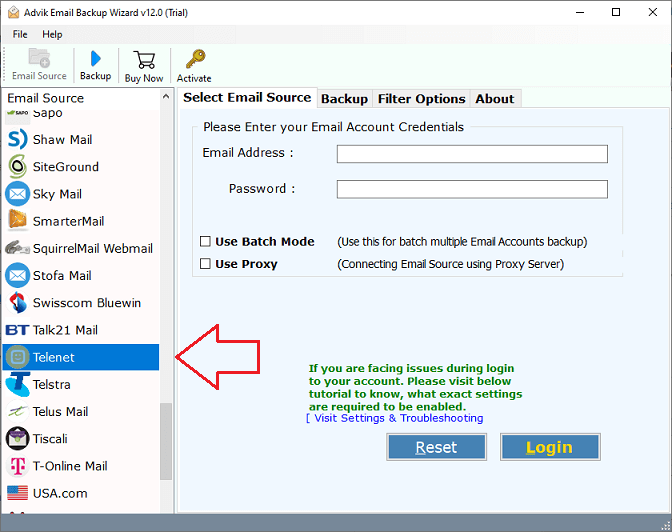Screen dimensions: 672x532
Task: Select the USA.com flag icon
Action: coord(18,493)
